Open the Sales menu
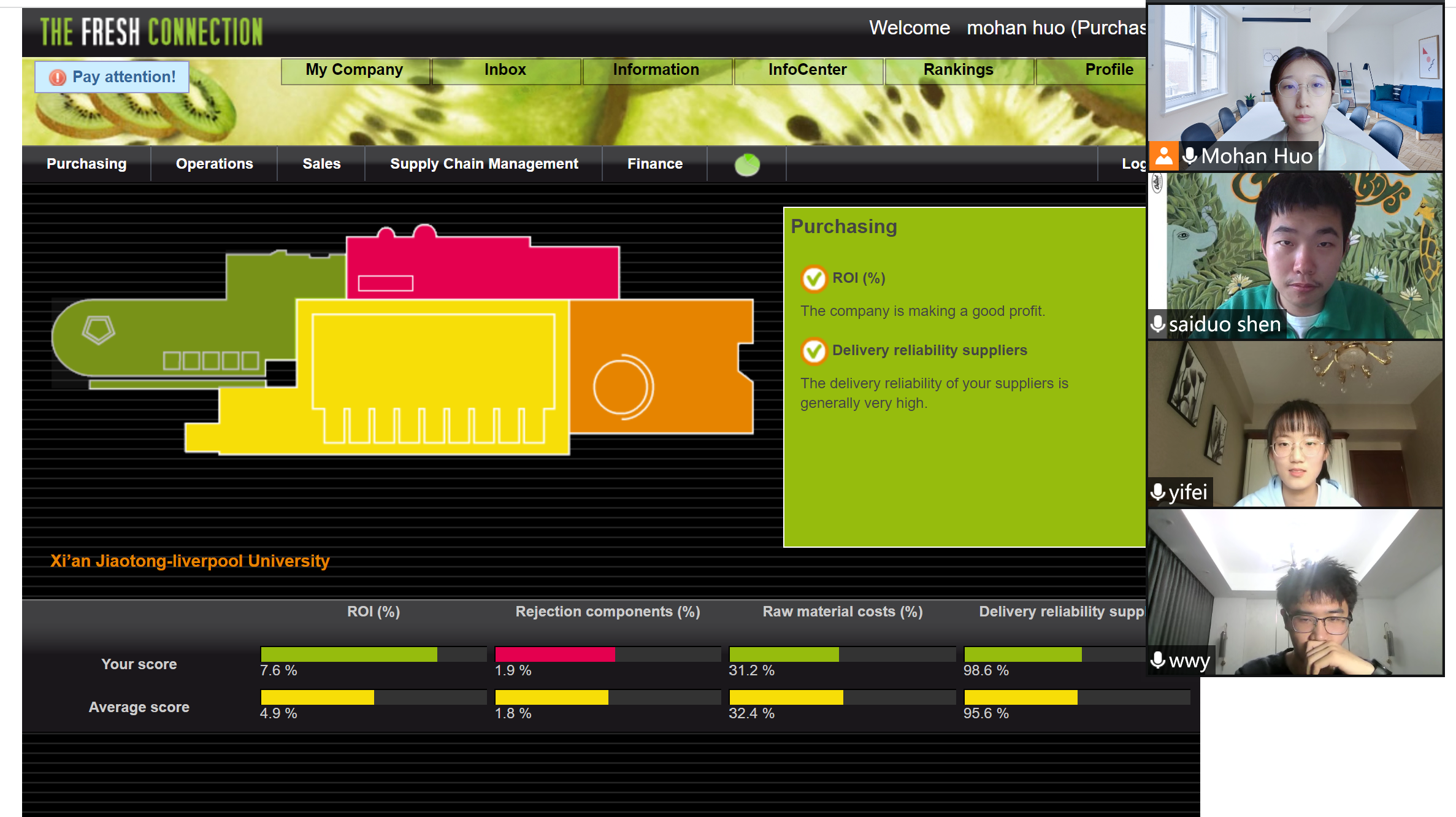The width and height of the screenshot is (1456, 817). point(321,164)
